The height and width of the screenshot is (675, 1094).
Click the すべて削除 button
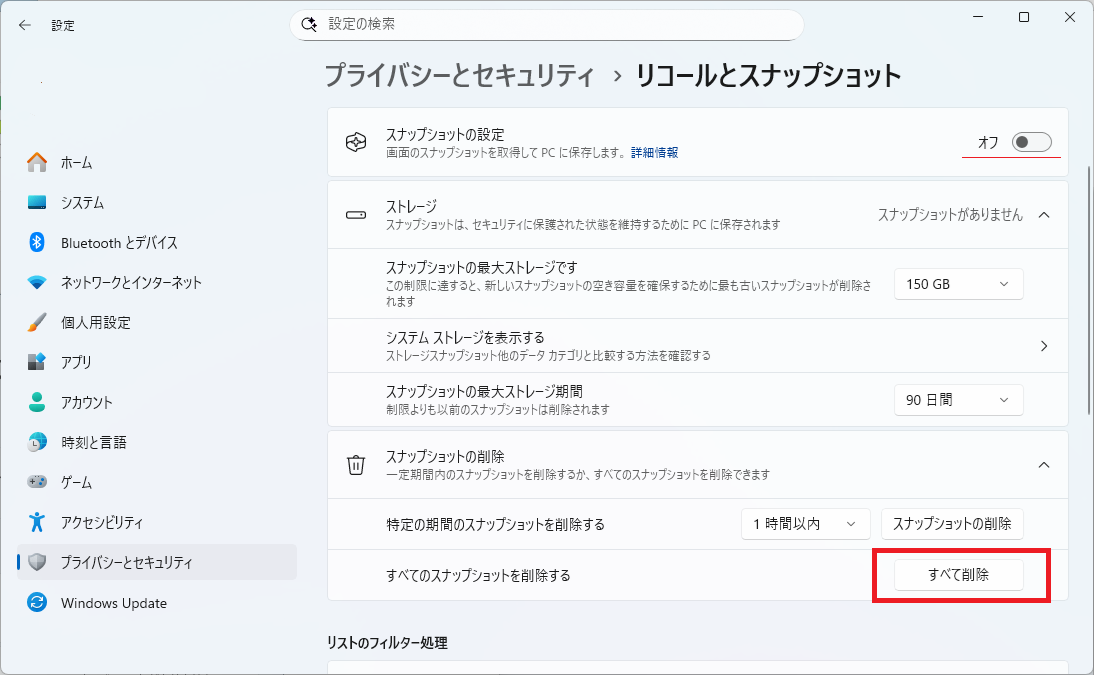958,574
